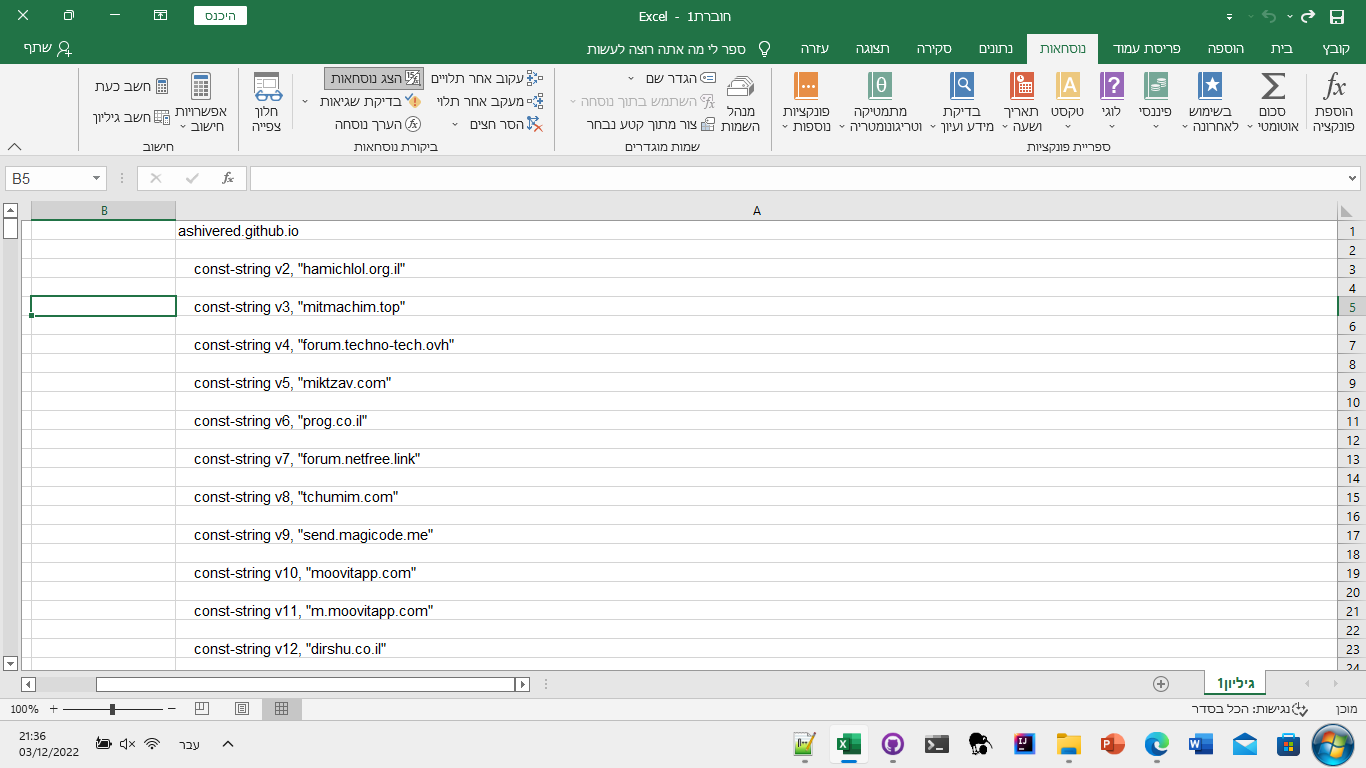Select column A header
1366x768 pixels.
756,211
